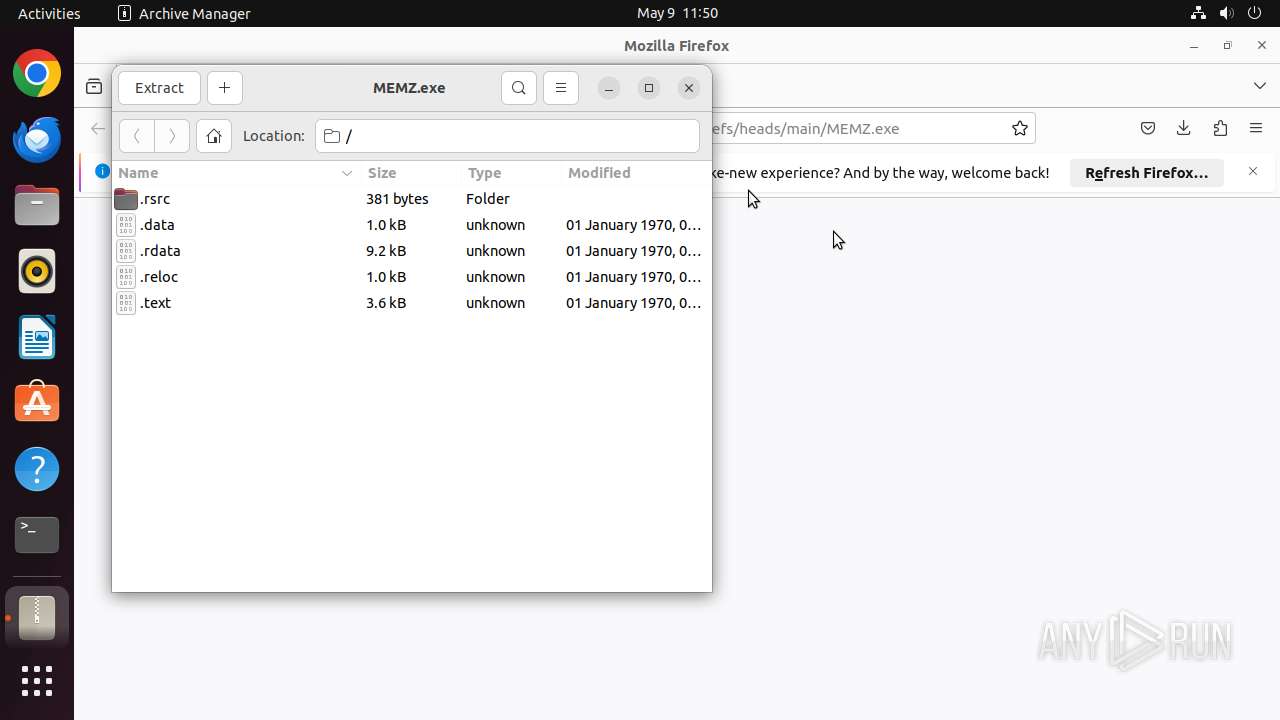Open the Firefox application menu
Image resolution: width=1280 pixels, height=720 pixels.
pyautogui.click(x=1256, y=128)
